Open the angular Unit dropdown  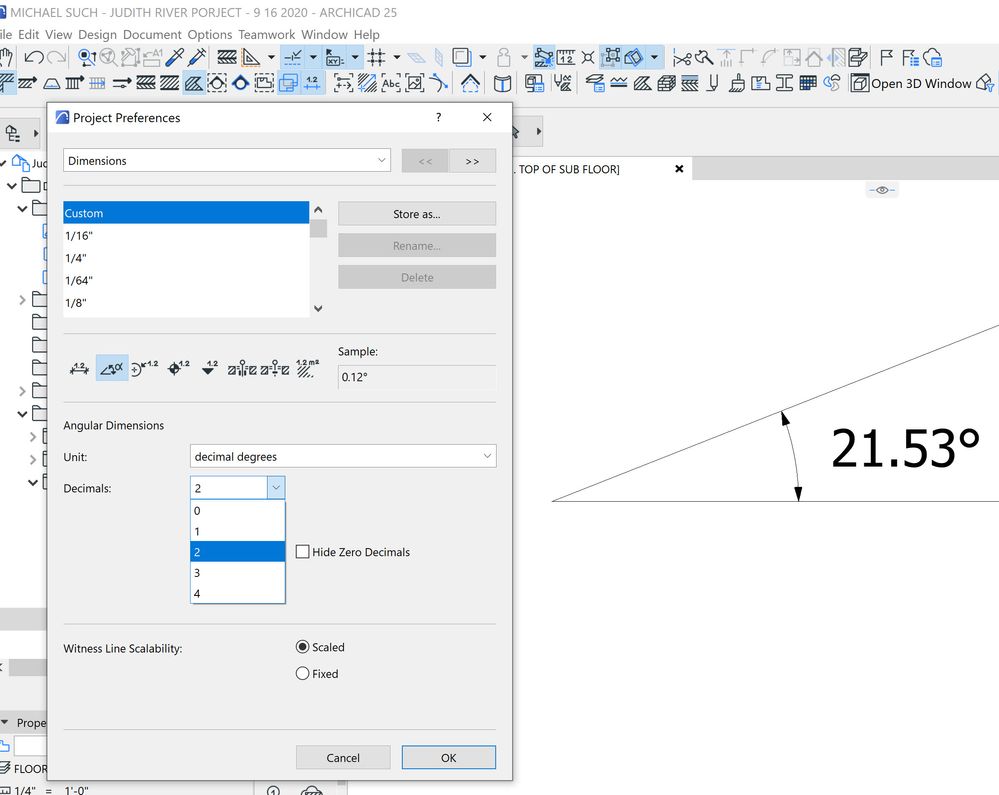pos(343,456)
